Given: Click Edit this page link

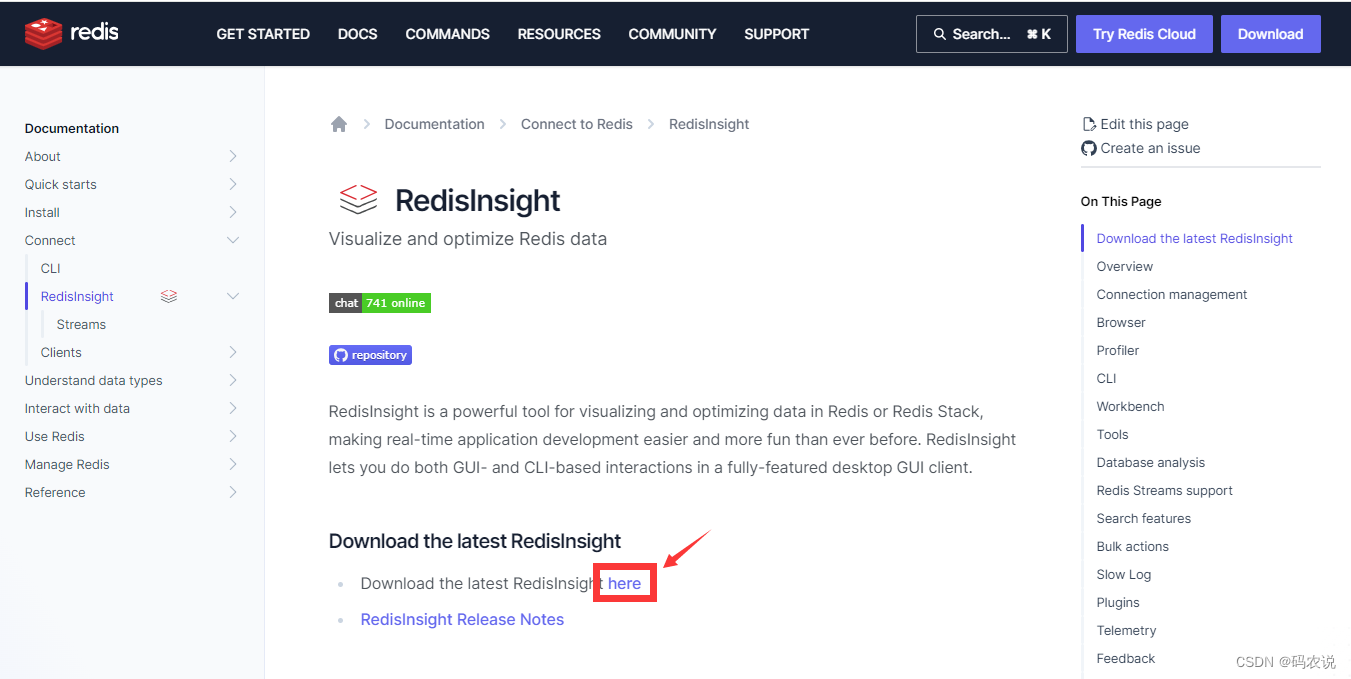Looking at the screenshot, I should coord(1145,124).
